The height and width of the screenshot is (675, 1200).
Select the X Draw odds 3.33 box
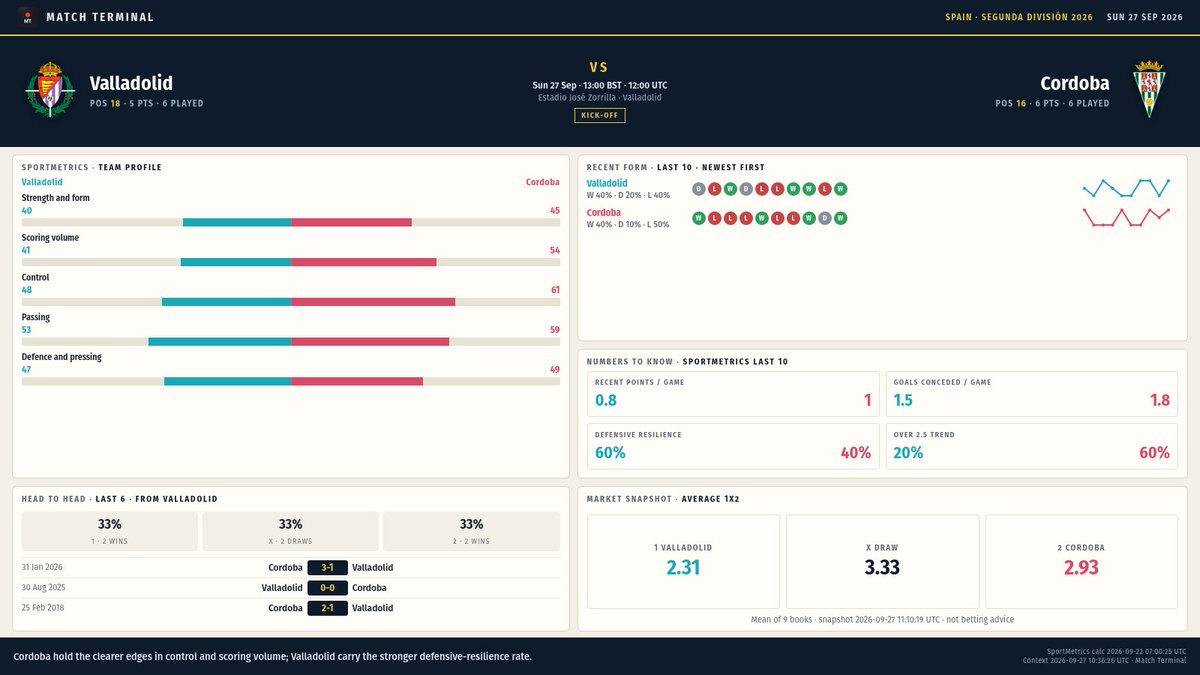[883, 561]
